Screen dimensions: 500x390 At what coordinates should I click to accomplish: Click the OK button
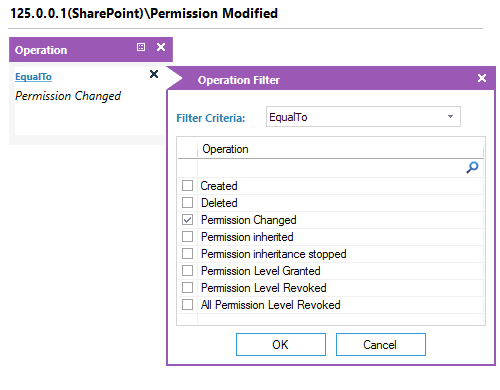click(x=281, y=344)
